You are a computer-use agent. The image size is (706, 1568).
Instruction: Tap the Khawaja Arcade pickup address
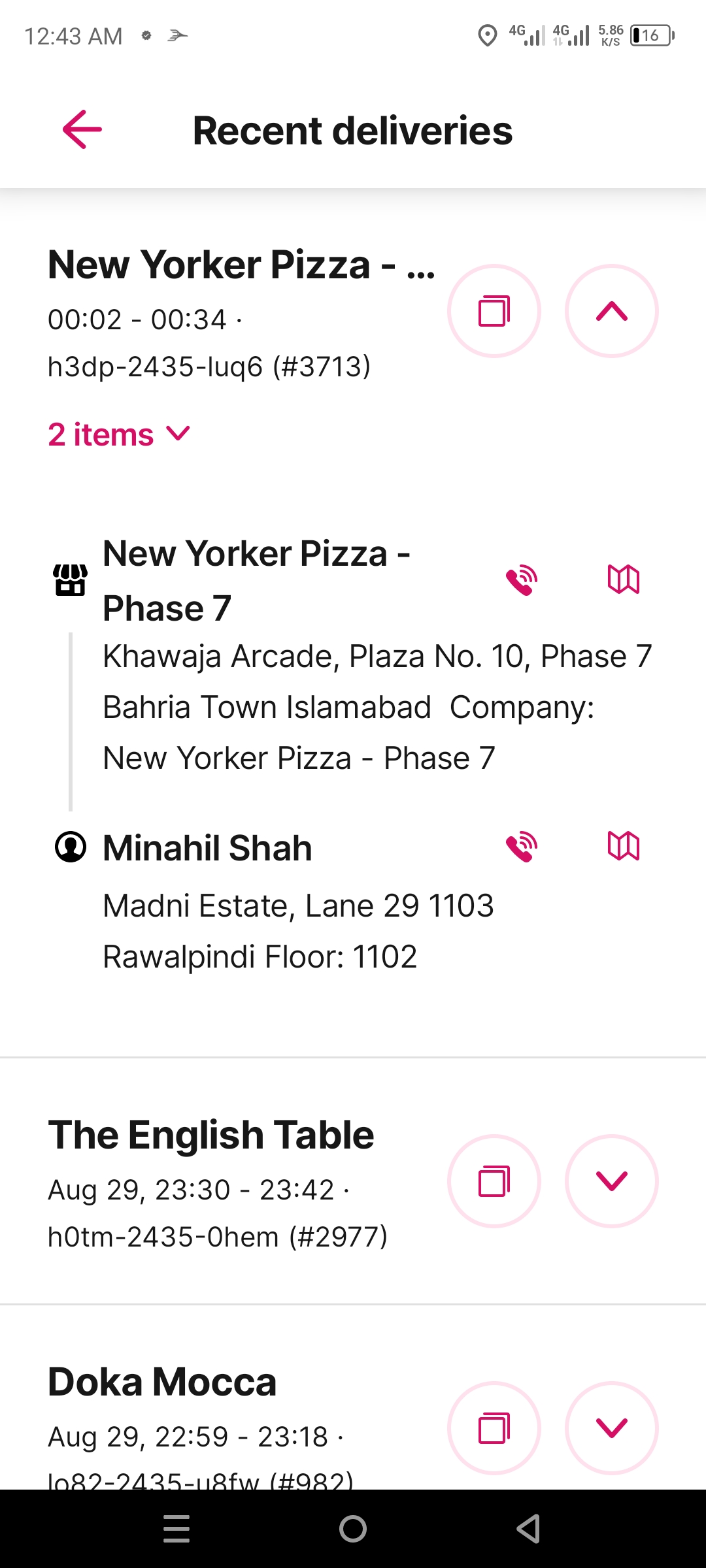(x=377, y=708)
